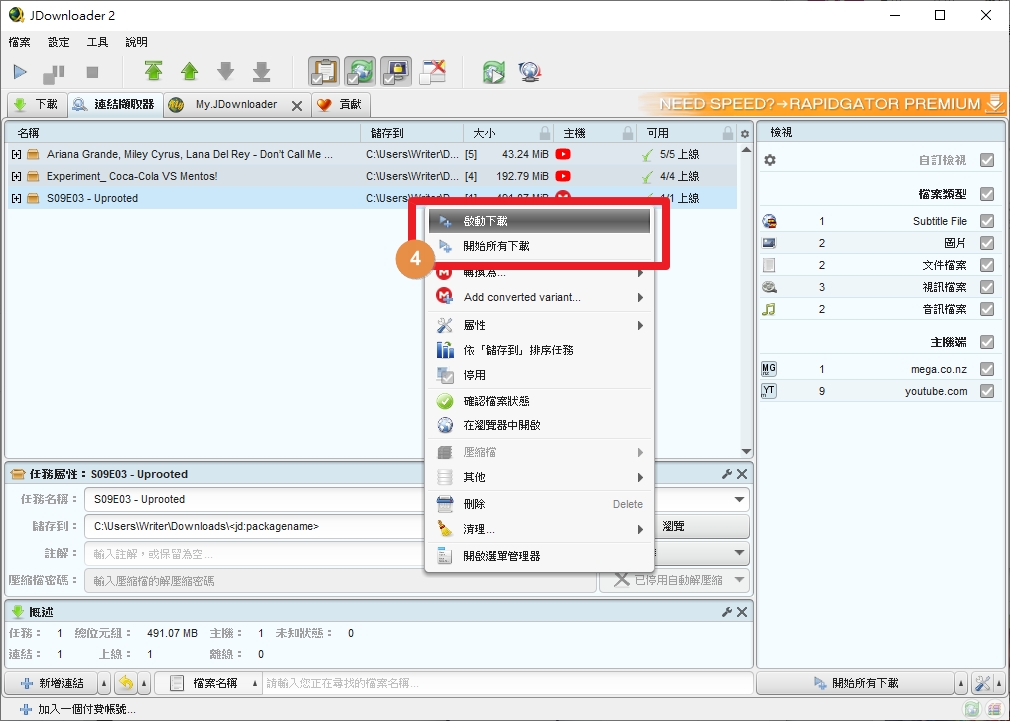Choose 在瀏覽器中開啟 menu entry
Screen dimensions: 1010x721
pos(539,425)
